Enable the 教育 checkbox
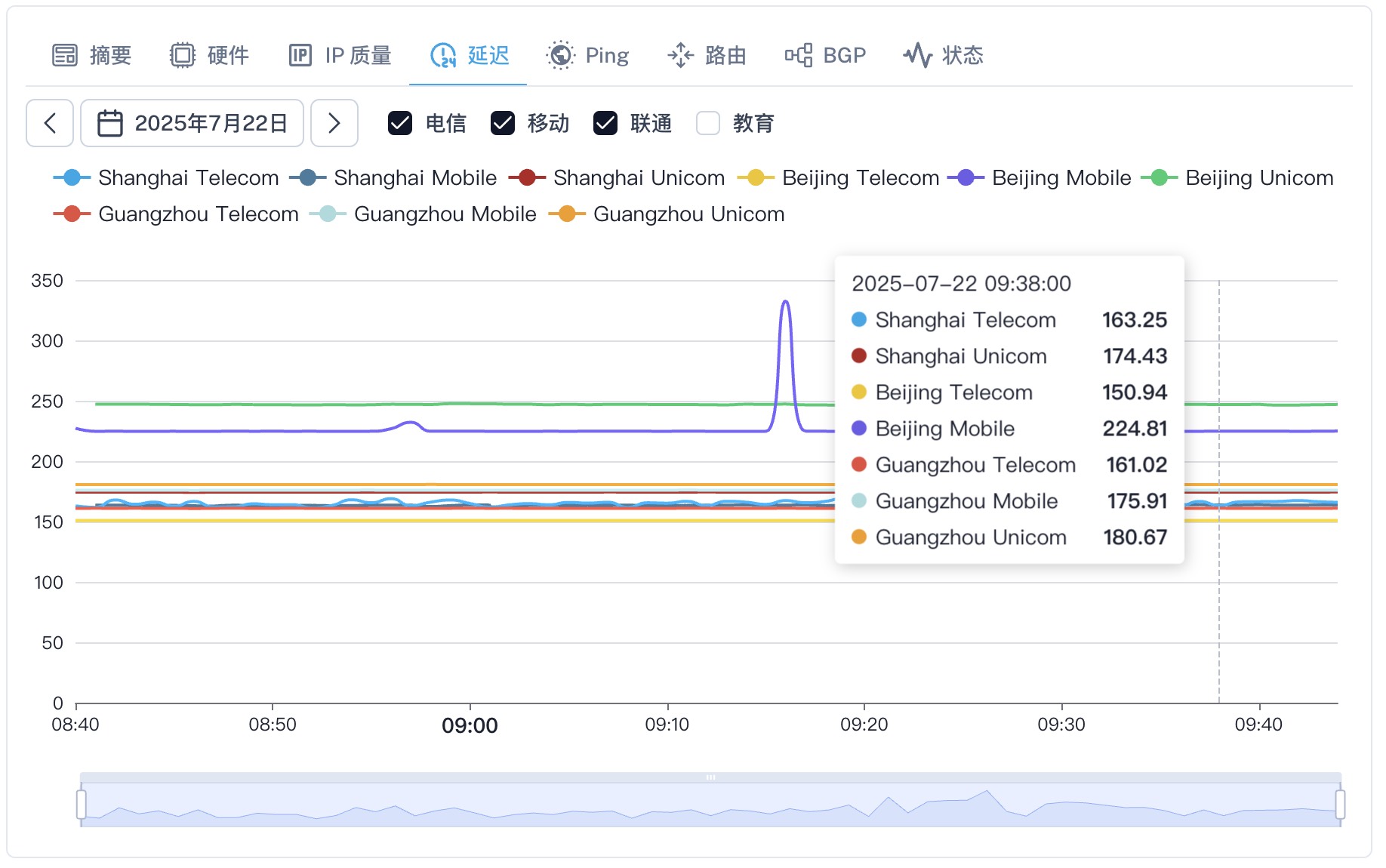Image resolution: width=1386 pixels, height=868 pixels. coord(707,122)
